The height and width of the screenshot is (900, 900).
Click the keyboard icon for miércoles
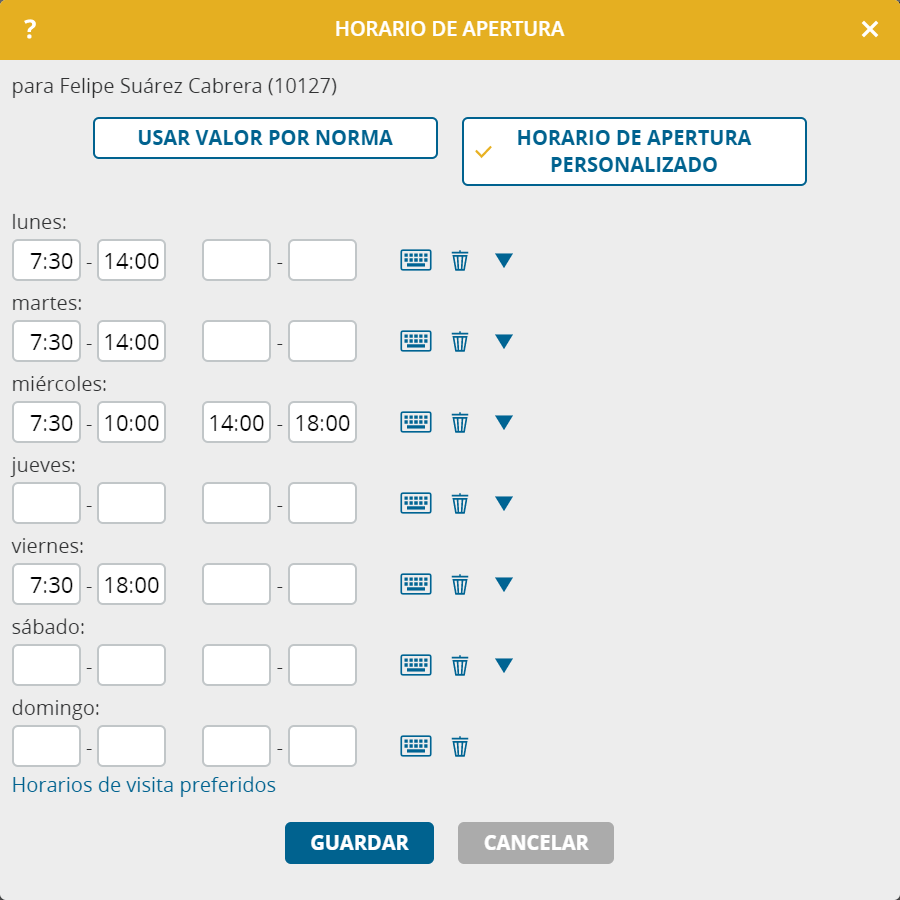[x=416, y=422]
